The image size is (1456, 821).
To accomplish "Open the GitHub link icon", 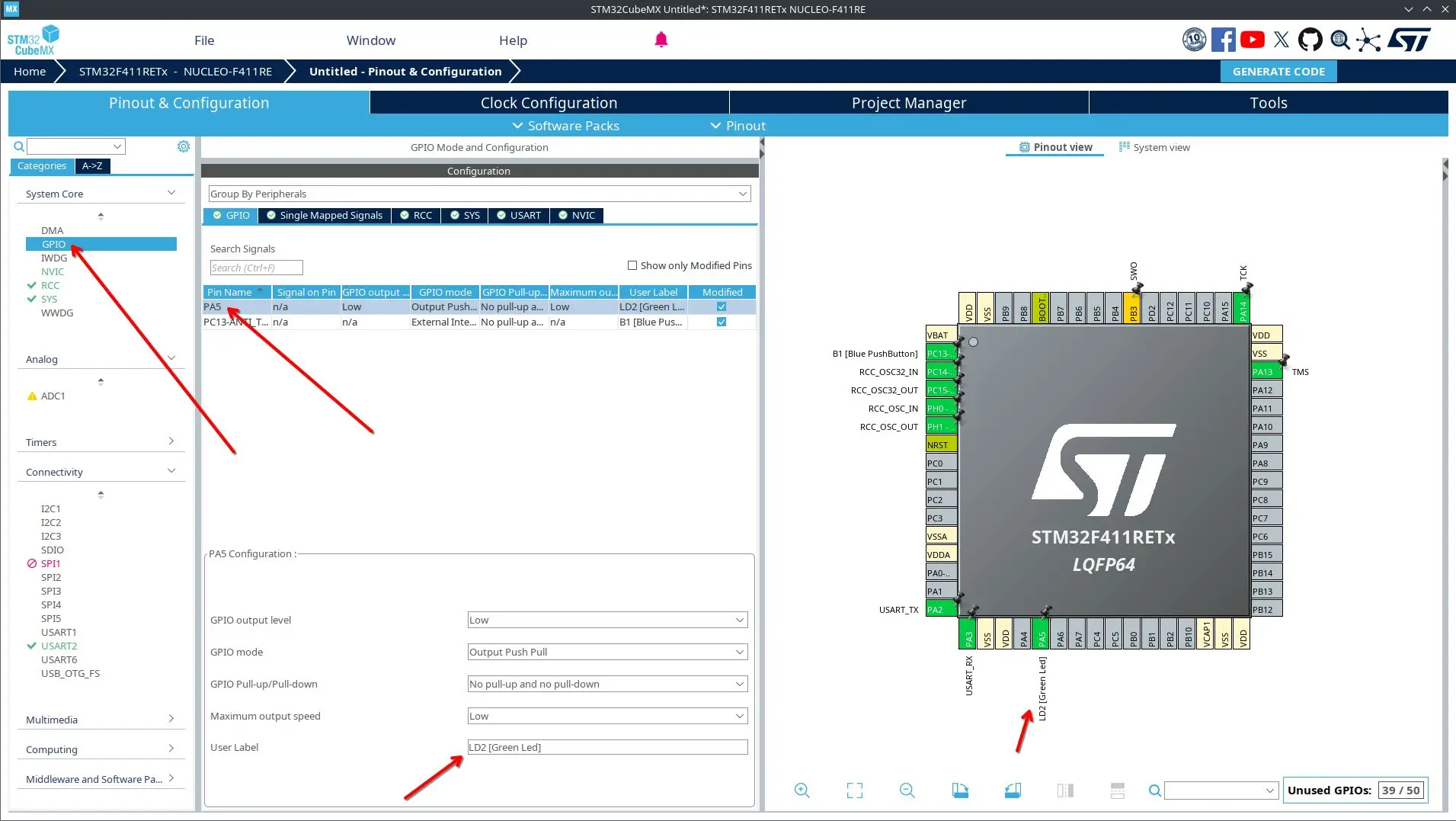I will pyautogui.click(x=1310, y=40).
